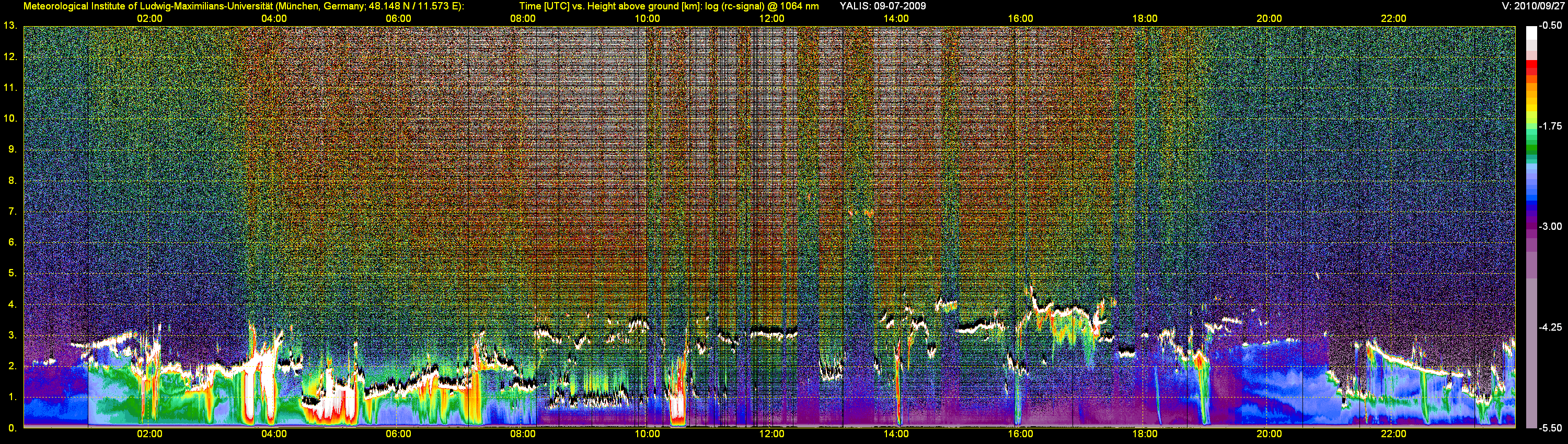Pick the 14:00 label on the bottom time axis
The width and height of the screenshot is (1568, 444).
896,434
